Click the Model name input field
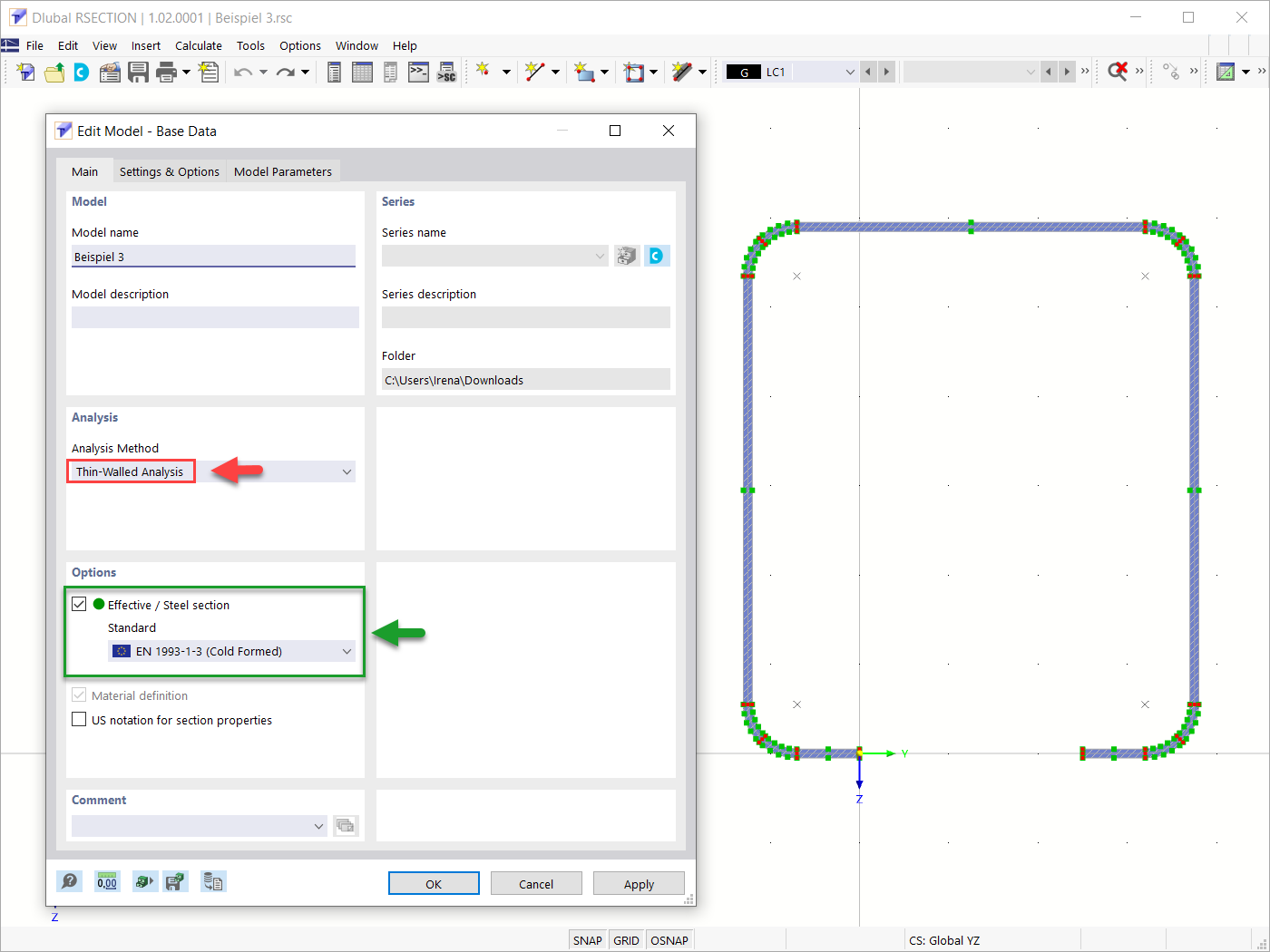 pos(213,257)
